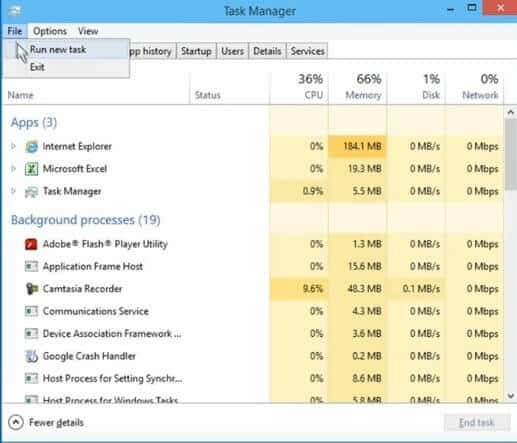Click the scrollbar down arrow
Image resolution: width=517 pixels, height=443 pixels.
click(x=511, y=396)
